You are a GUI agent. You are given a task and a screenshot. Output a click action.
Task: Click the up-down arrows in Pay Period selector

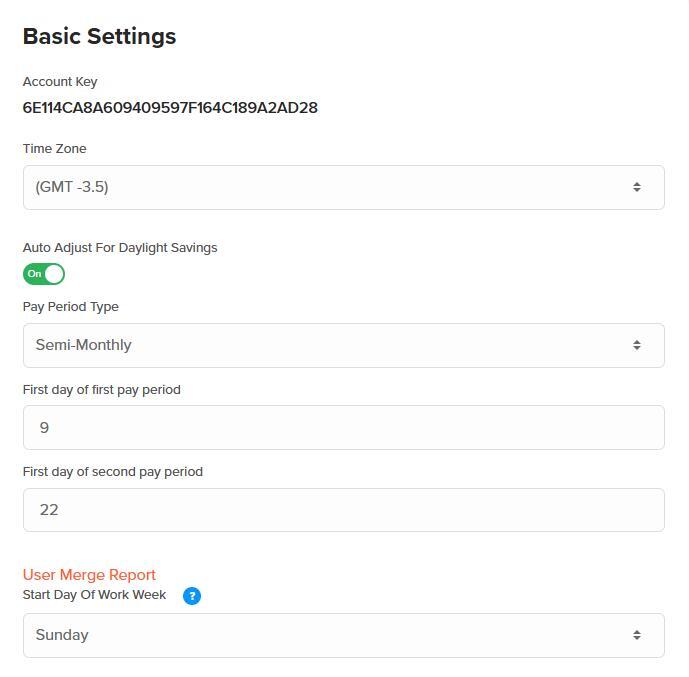(x=636, y=345)
